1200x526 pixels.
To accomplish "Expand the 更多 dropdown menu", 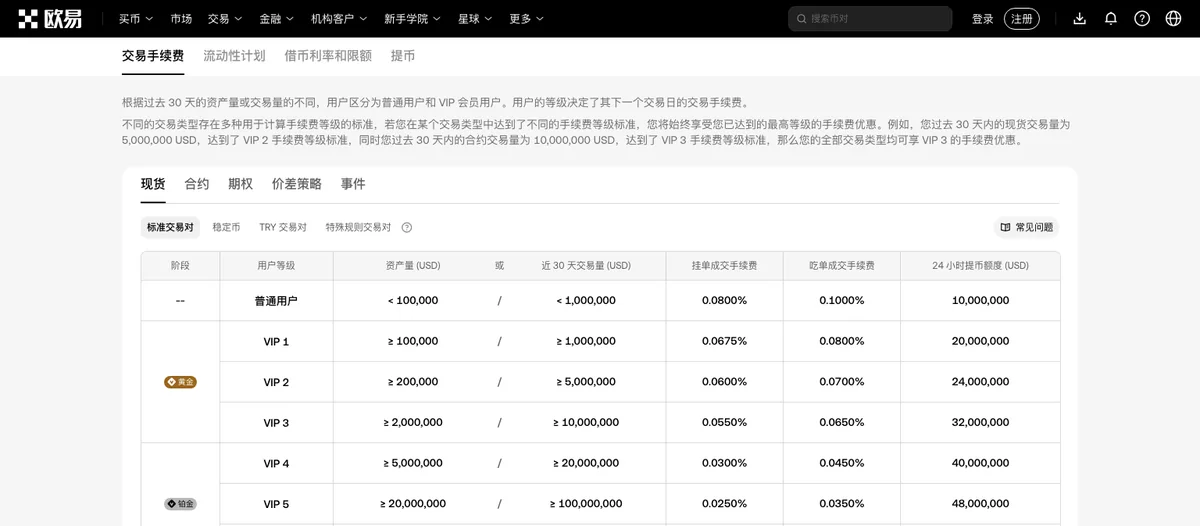I will (527, 18).
